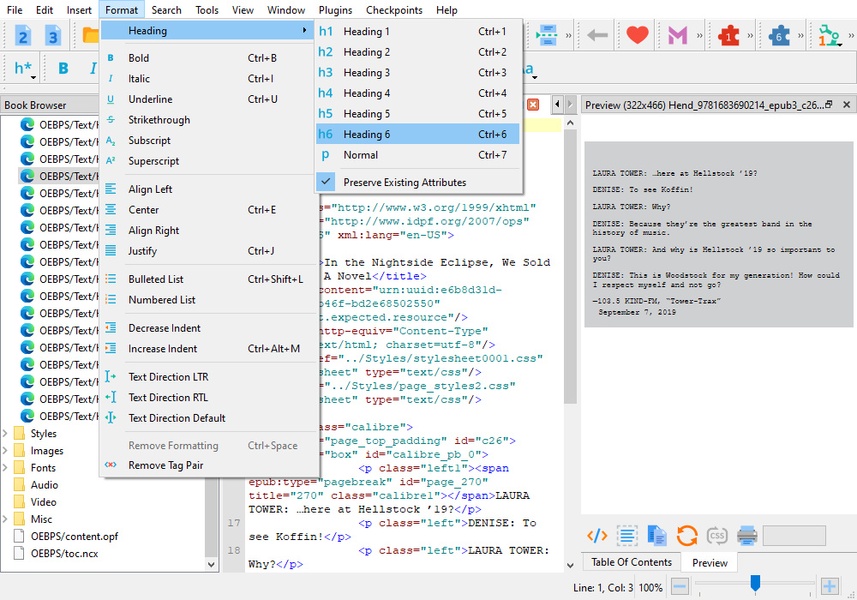Click Remove Tag Pair
The height and width of the screenshot is (600, 857).
point(207,465)
